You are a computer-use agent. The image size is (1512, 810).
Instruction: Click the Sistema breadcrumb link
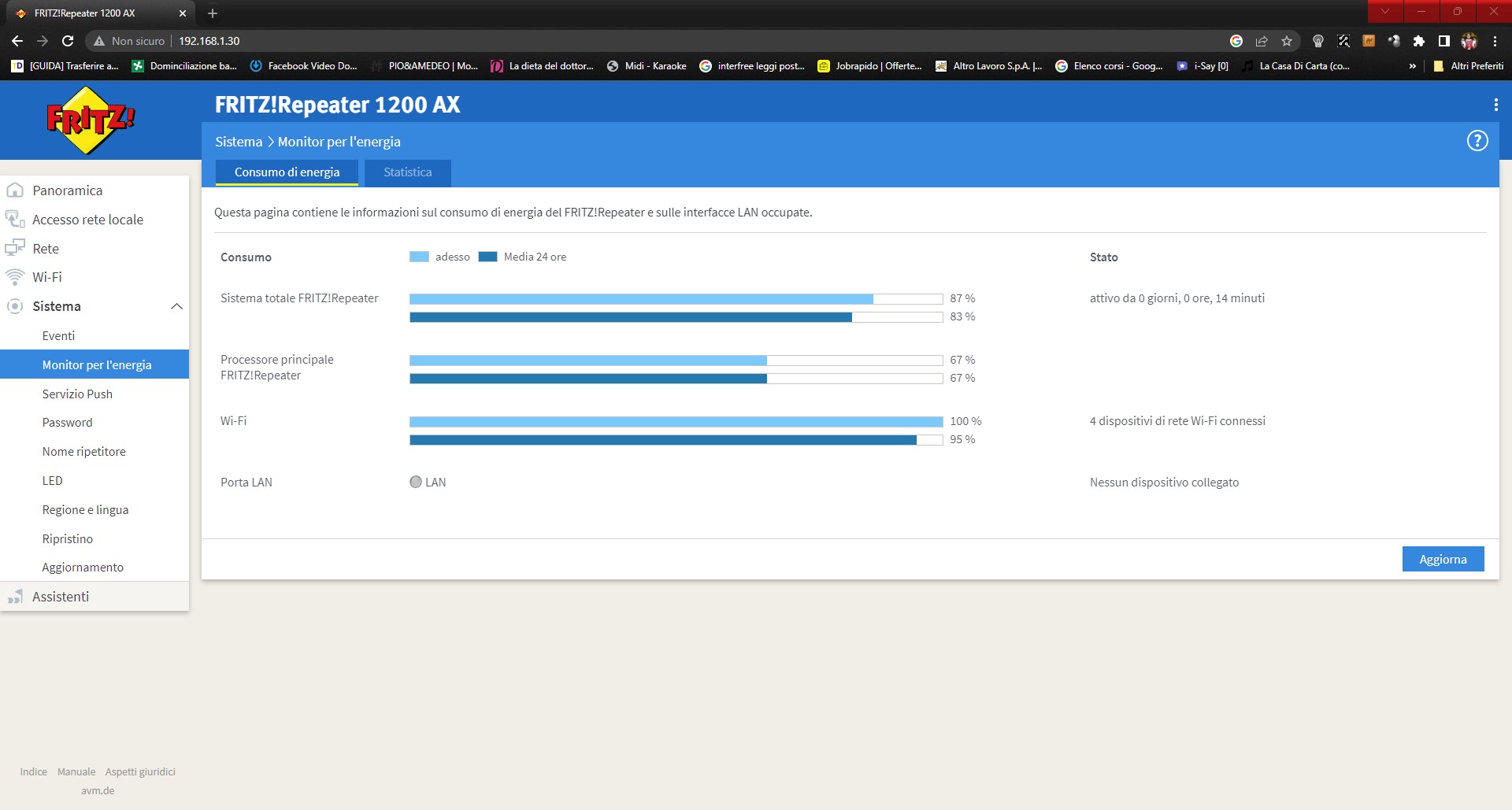point(239,142)
